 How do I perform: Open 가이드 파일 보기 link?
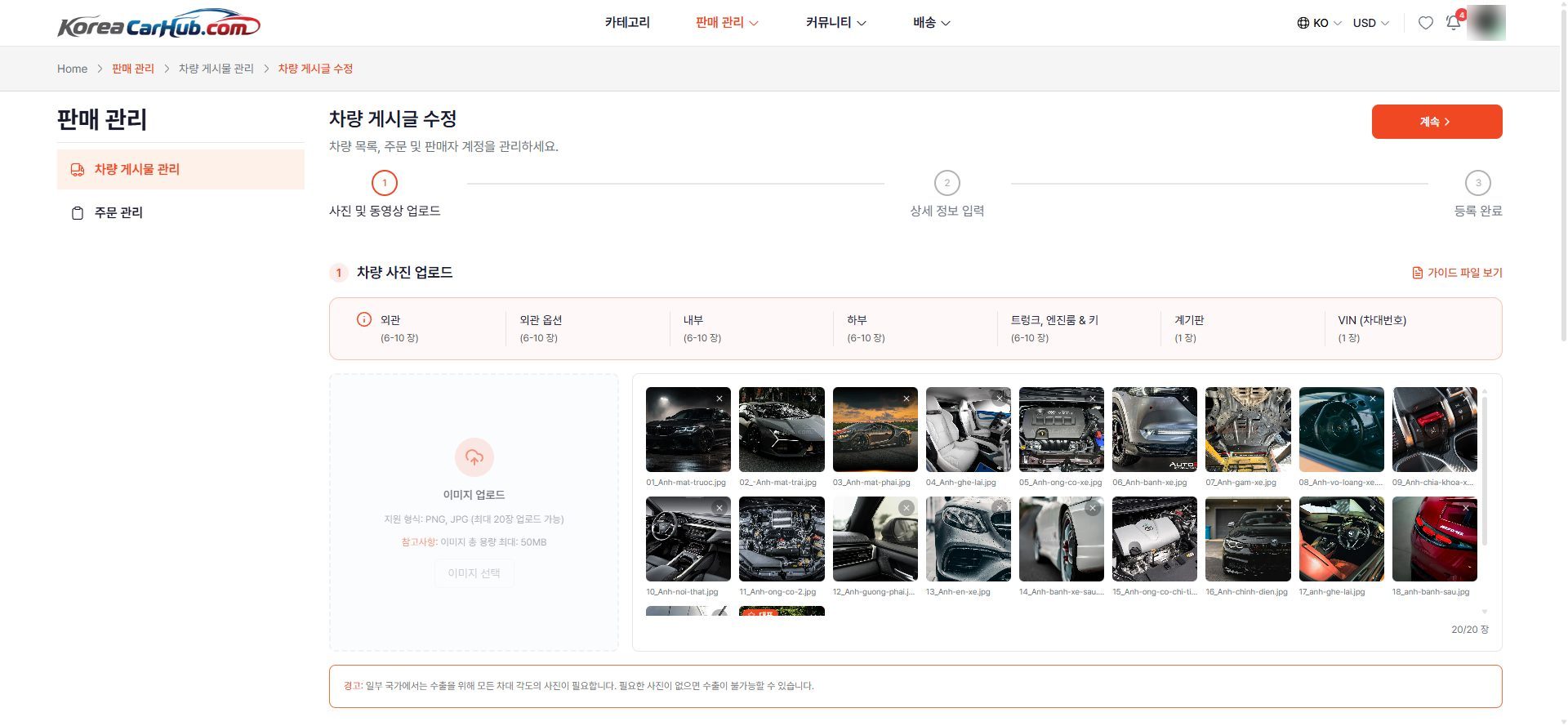click(1457, 273)
